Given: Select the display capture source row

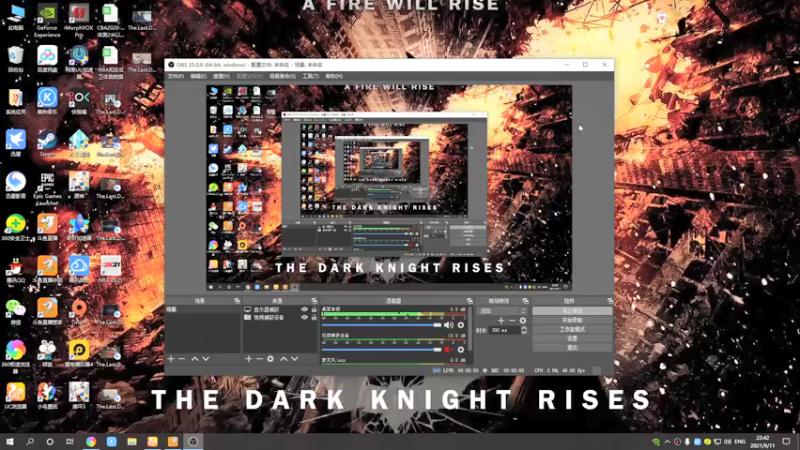Looking at the screenshot, I should (x=280, y=310).
